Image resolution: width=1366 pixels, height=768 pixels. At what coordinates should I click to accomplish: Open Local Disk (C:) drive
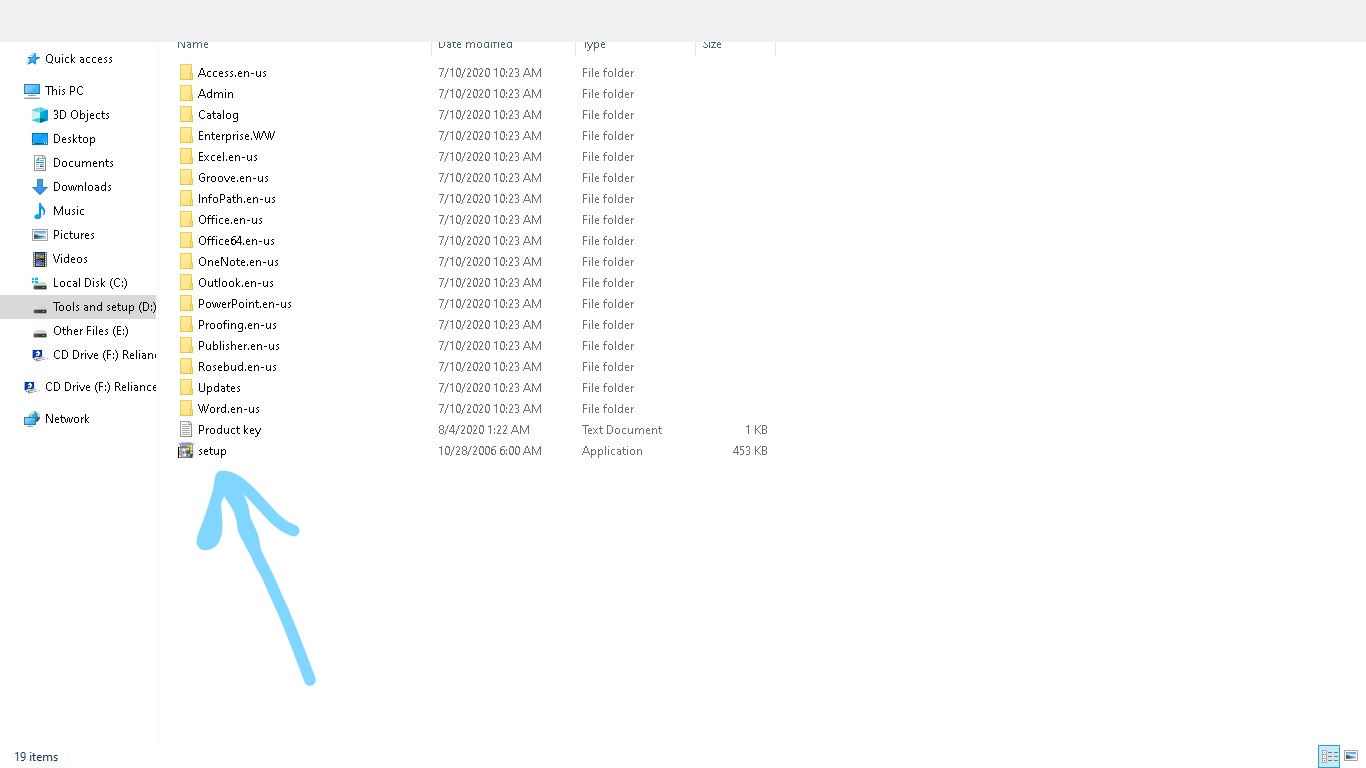tap(90, 283)
